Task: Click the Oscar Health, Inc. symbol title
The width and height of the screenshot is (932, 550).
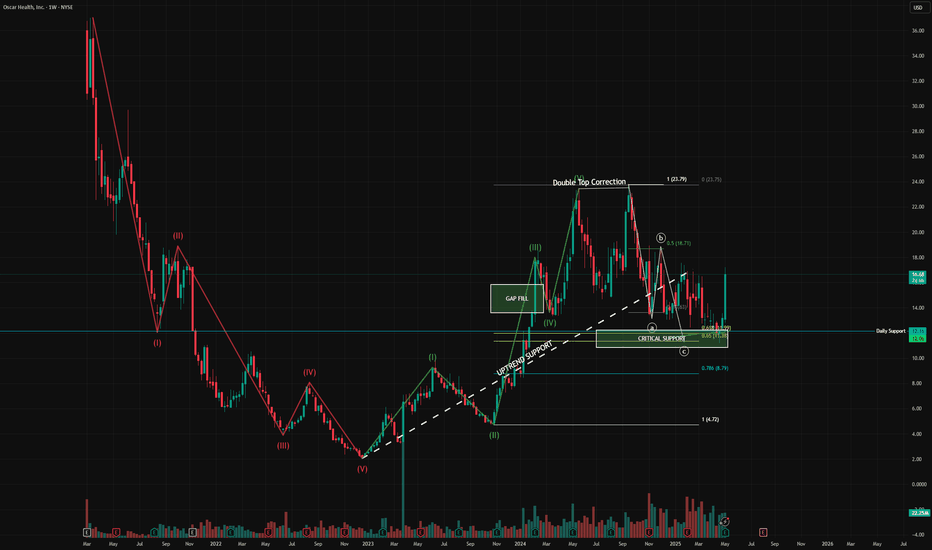Action: 38,7
